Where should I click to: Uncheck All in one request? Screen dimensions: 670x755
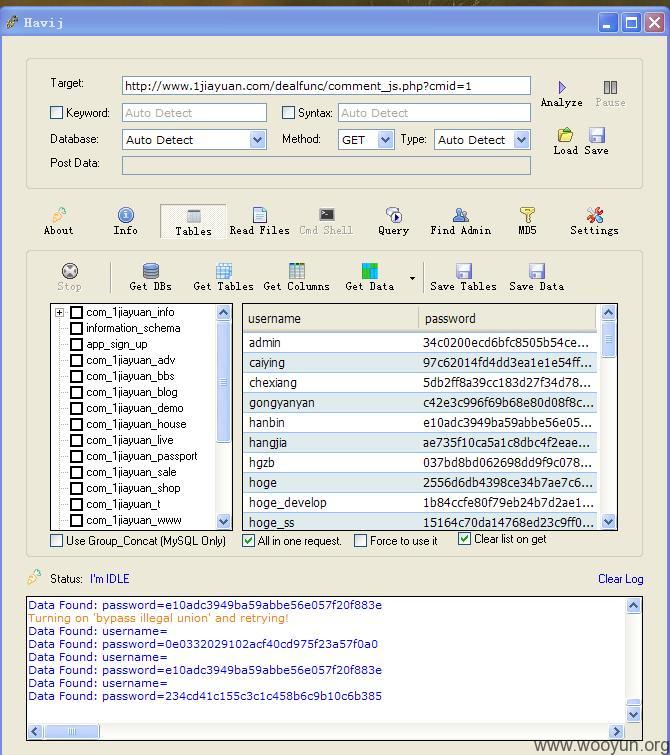pos(249,541)
